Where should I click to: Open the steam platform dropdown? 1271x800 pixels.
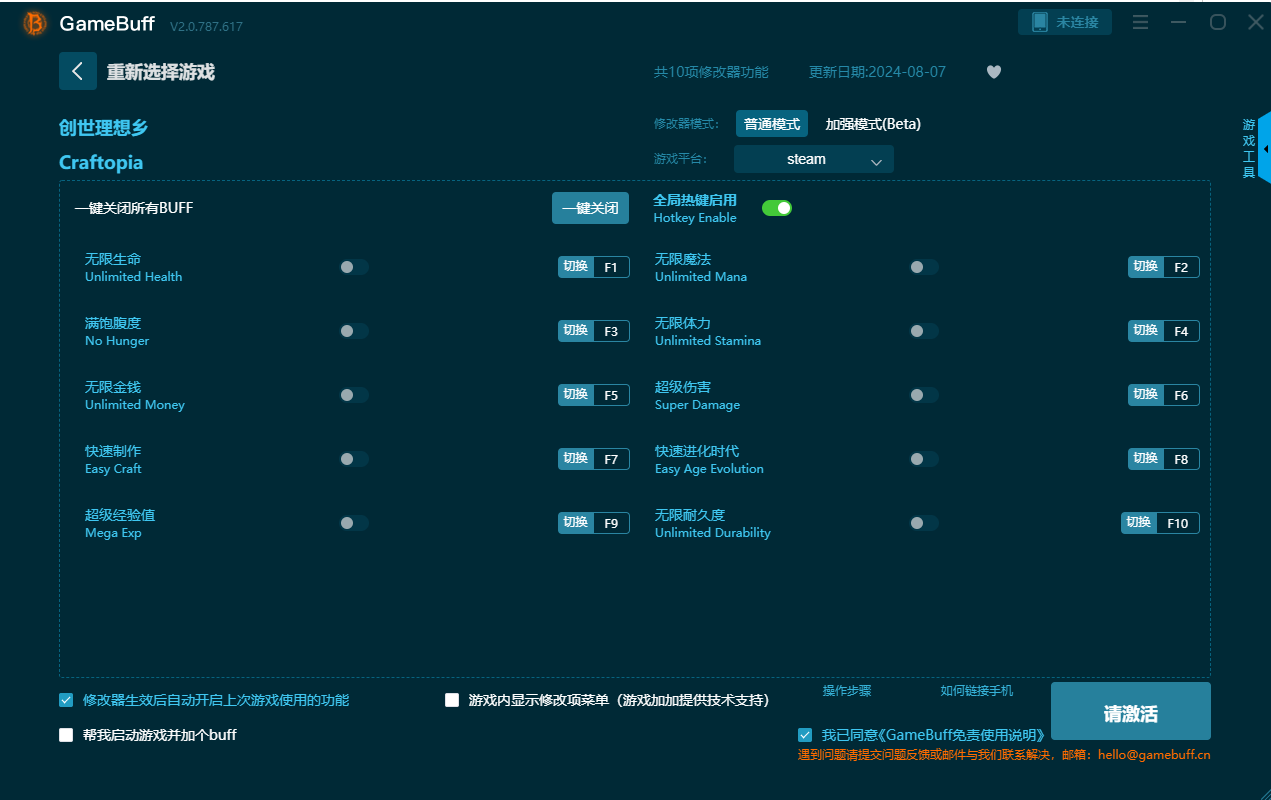point(814,159)
